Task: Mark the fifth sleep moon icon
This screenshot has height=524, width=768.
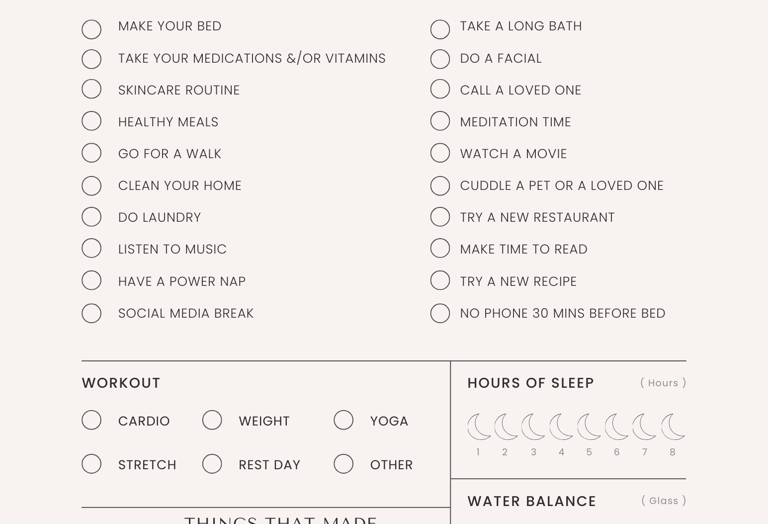Action: [x=589, y=427]
